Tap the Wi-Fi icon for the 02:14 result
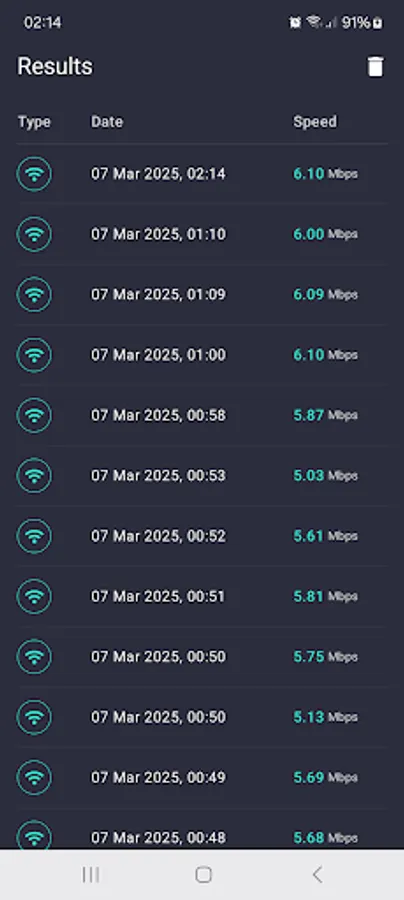This screenshot has height=900, width=404. (34, 174)
